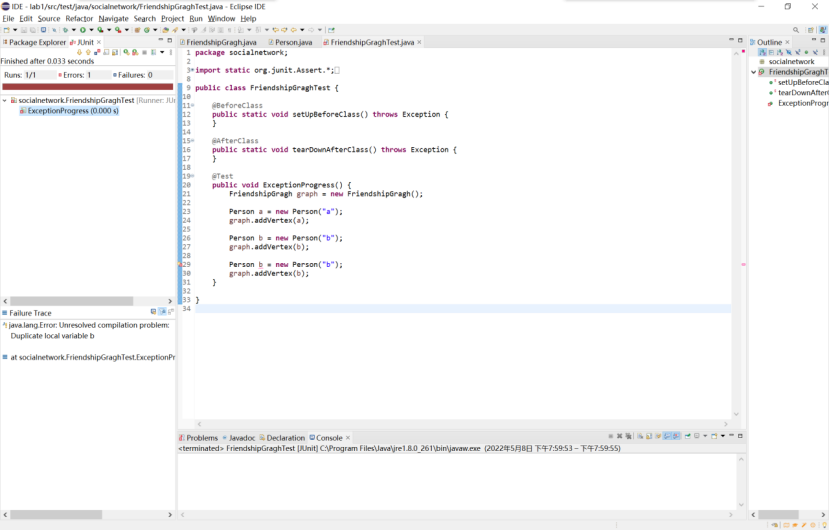Click the New Java Package toolbar icon

137,30
